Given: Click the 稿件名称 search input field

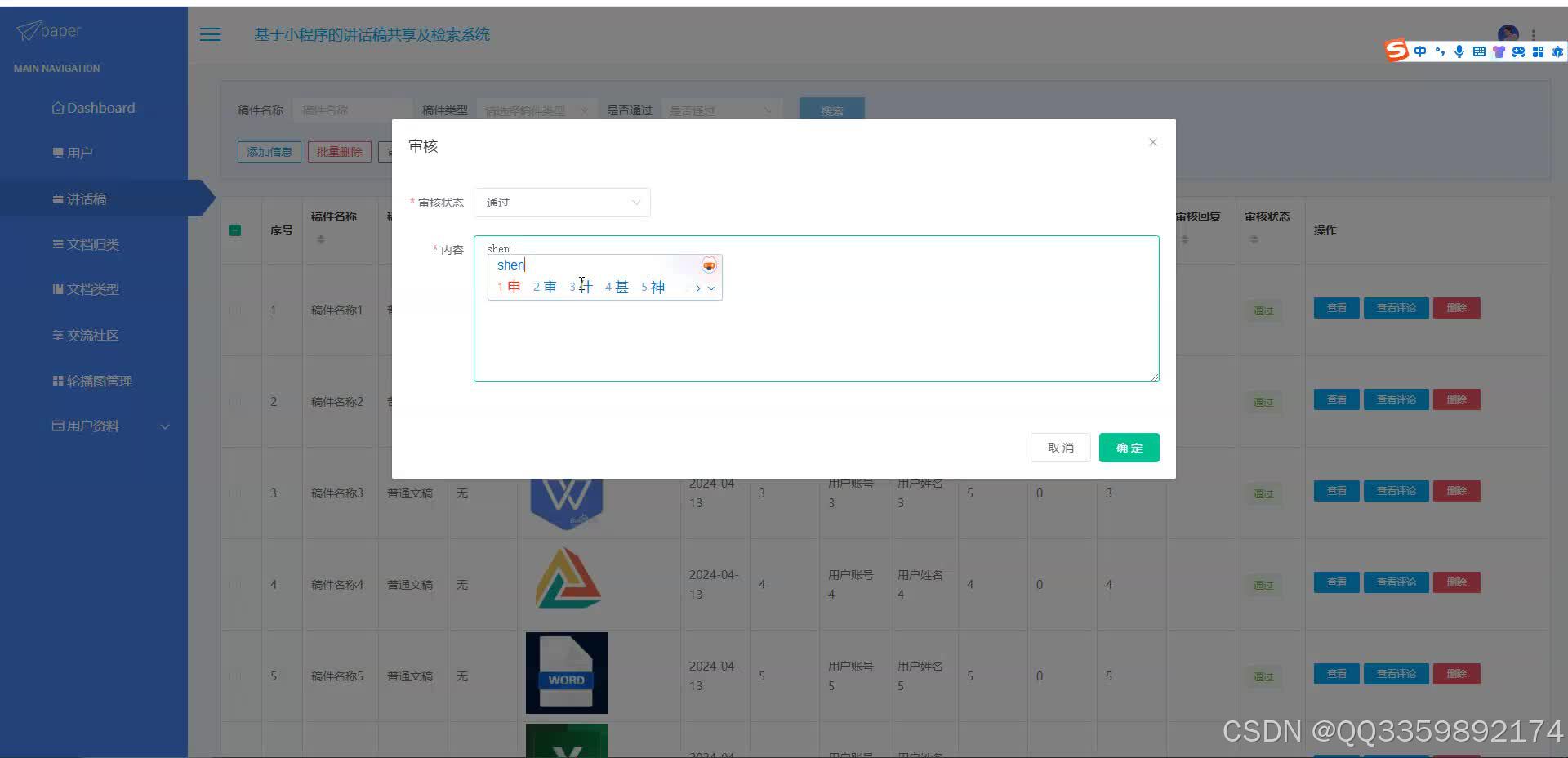Looking at the screenshot, I should coord(353,110).
